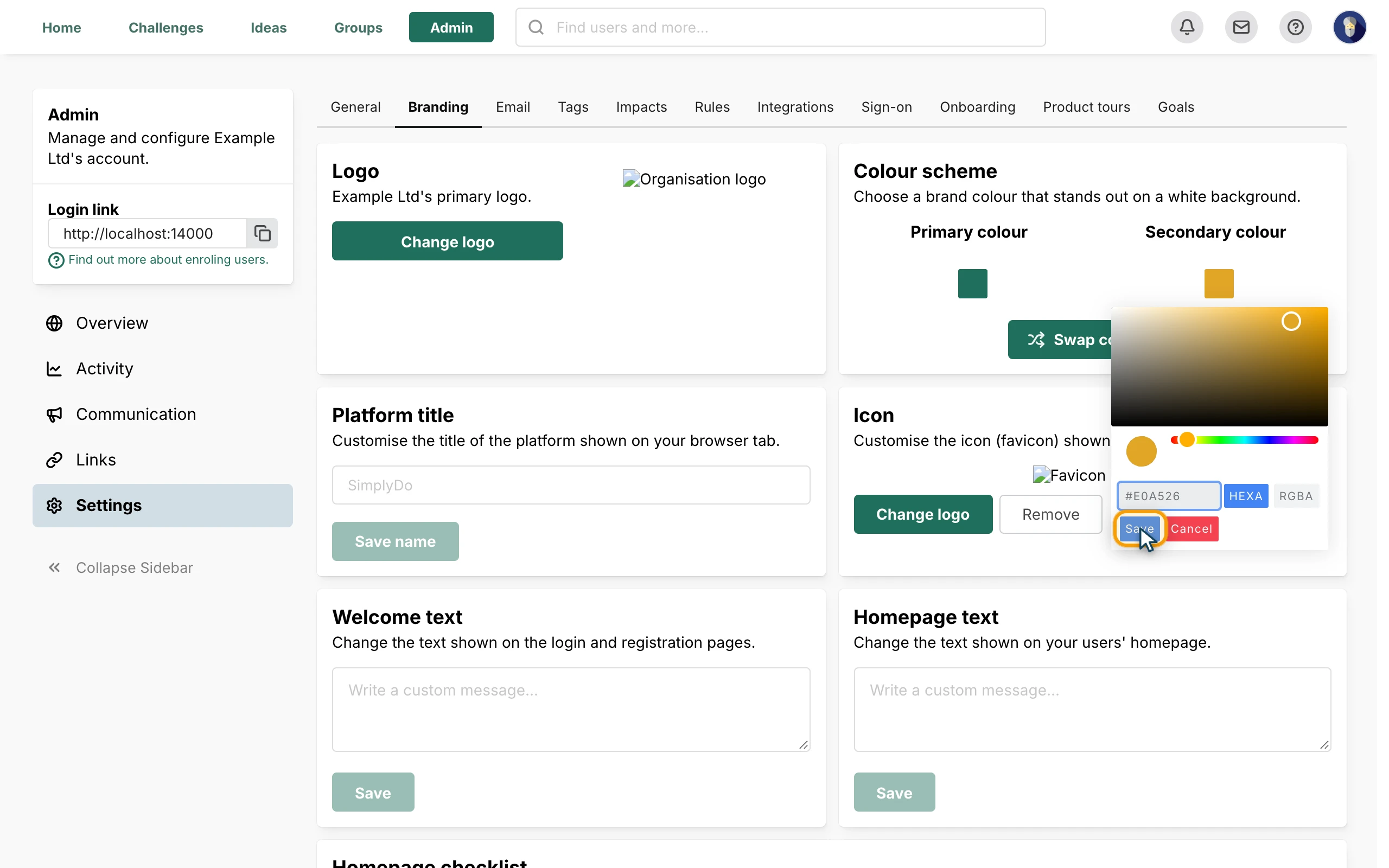Open the help question mark icon
The height and width of the screenshot is (868, 1389).
point(1295,27)
